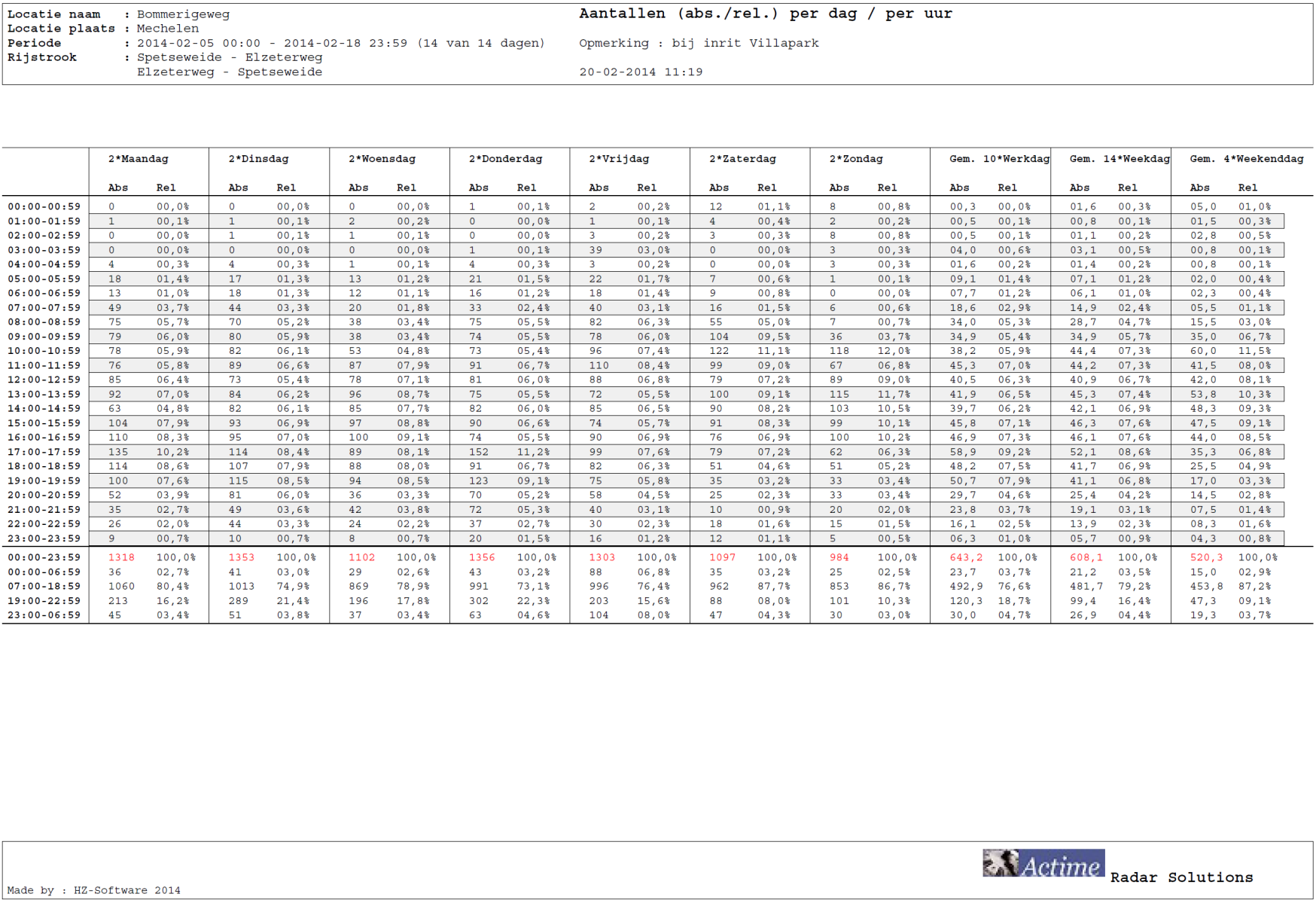Click Sunday 10:00 count '118'

[839, 351]
